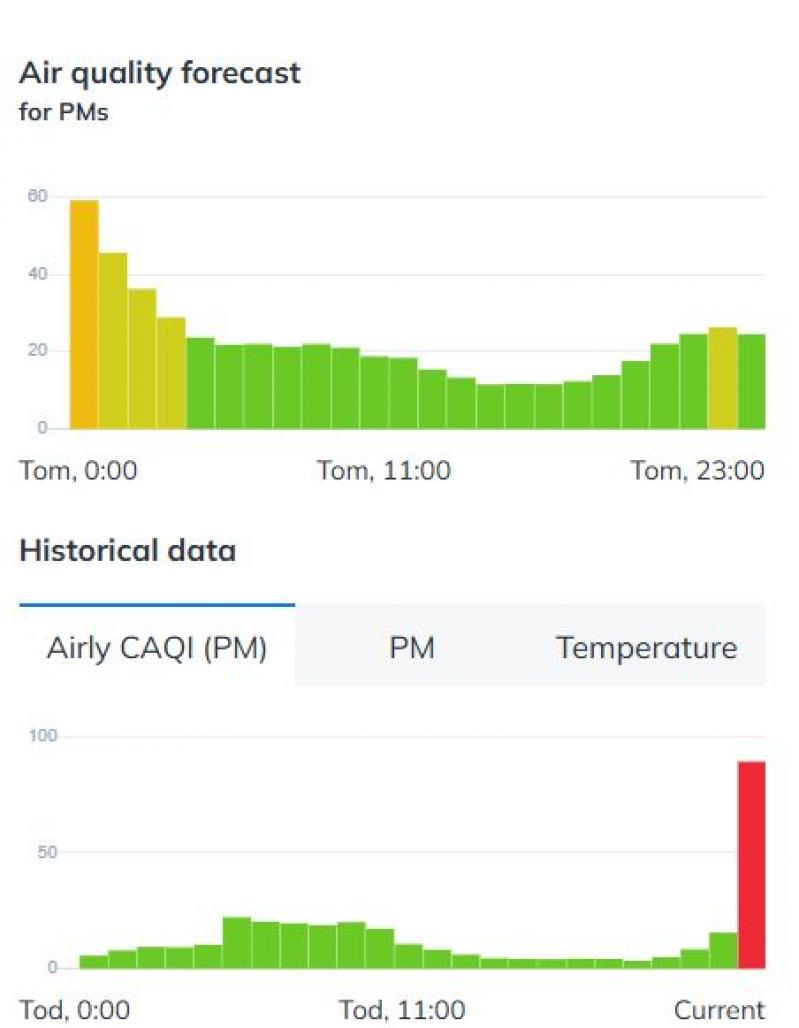799x1028 pixels.
Task: Select the tallest green historical bar
Action: [x=237, y=942]
